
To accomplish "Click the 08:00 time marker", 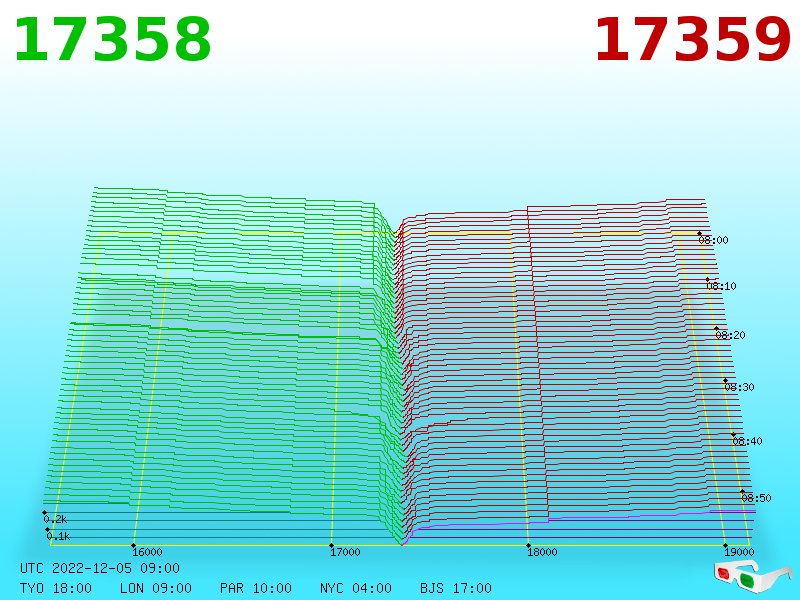I will pyautogui.click(x=713, y=240).
